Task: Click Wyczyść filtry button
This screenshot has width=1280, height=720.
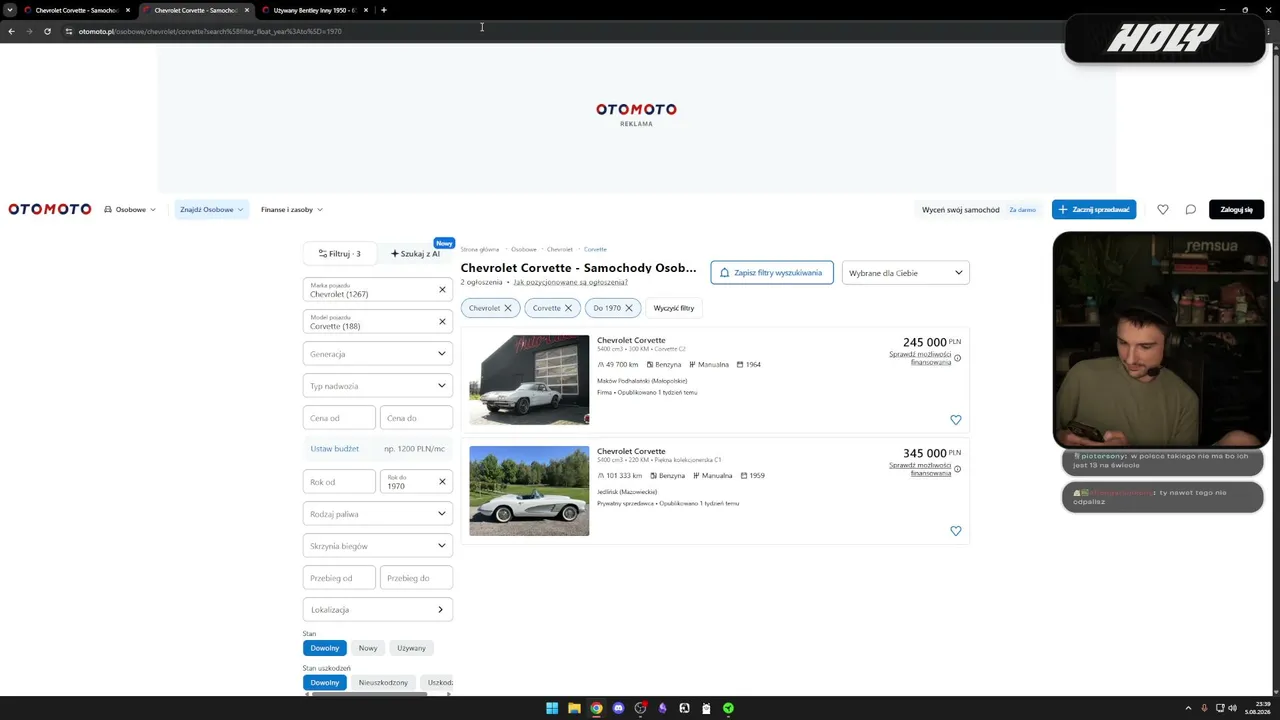Action: point(674,308)
